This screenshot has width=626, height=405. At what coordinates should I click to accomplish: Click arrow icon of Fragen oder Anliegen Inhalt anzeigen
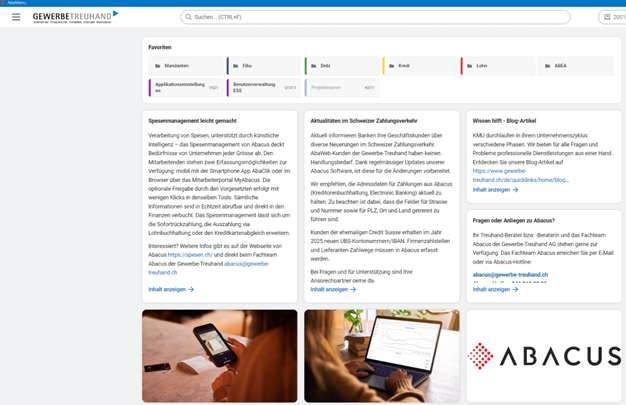(x=515, y=290)
